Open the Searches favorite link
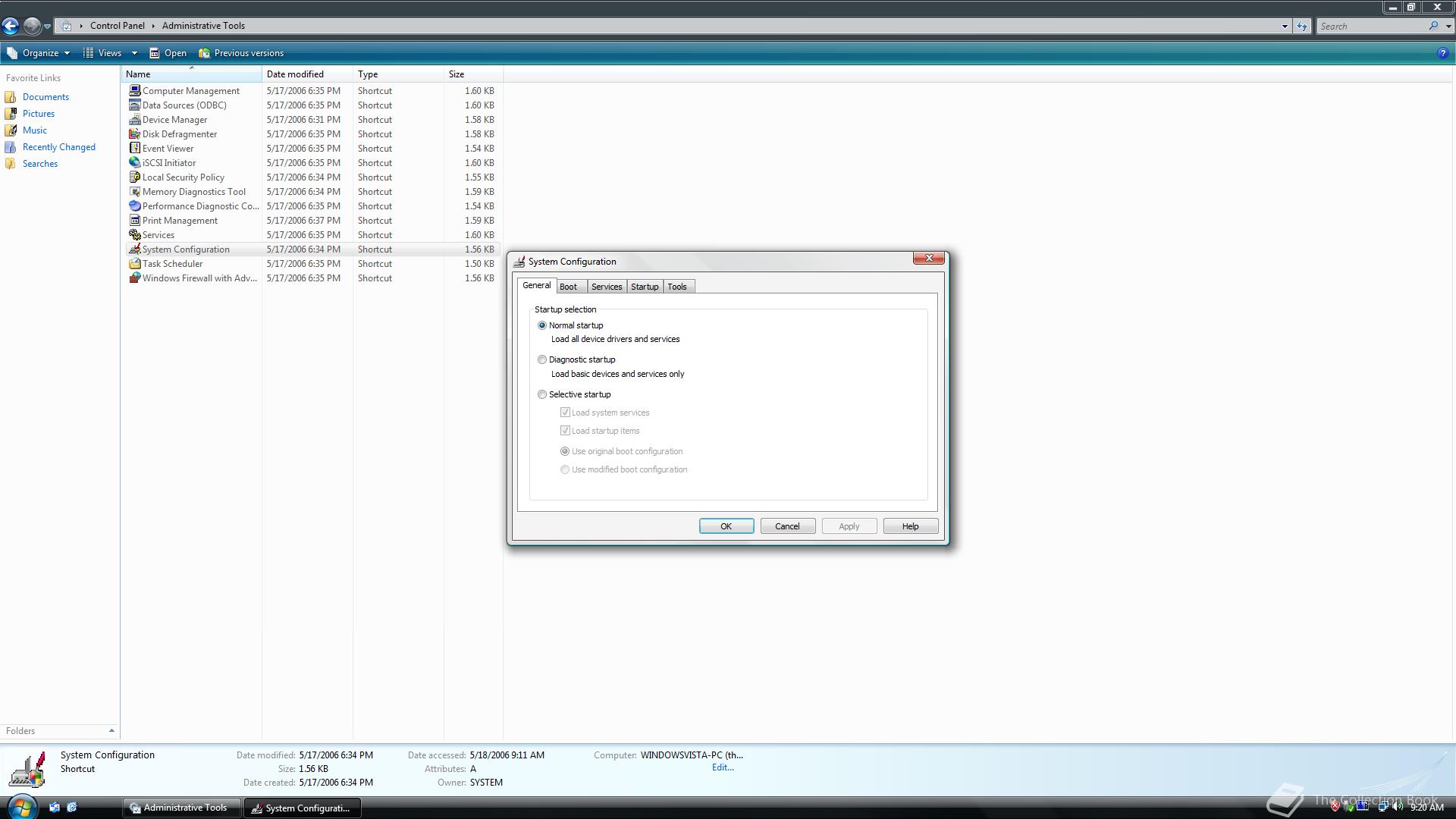This screenshot has width=1456, height=819. pyautogui.click(x=40, y=164)
